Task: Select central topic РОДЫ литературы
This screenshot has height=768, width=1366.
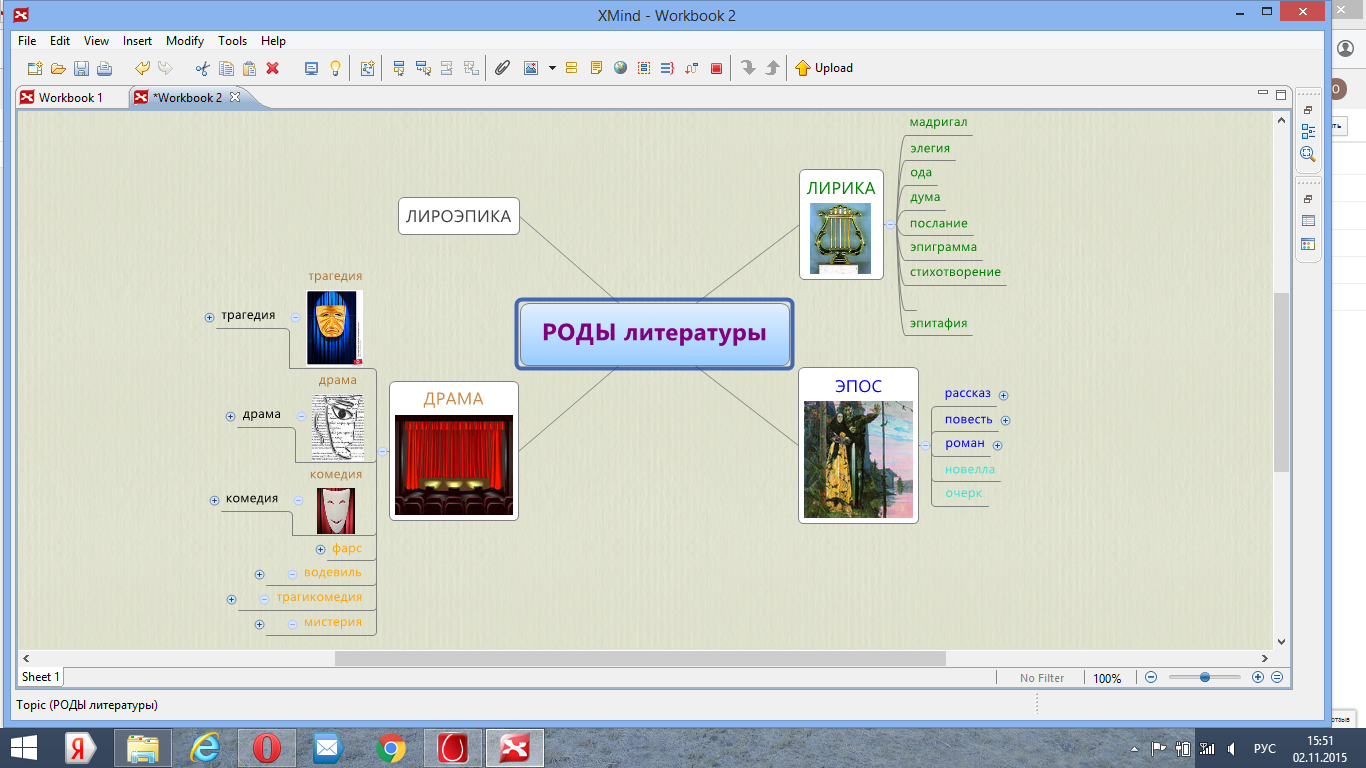Action: pos(655,333)
